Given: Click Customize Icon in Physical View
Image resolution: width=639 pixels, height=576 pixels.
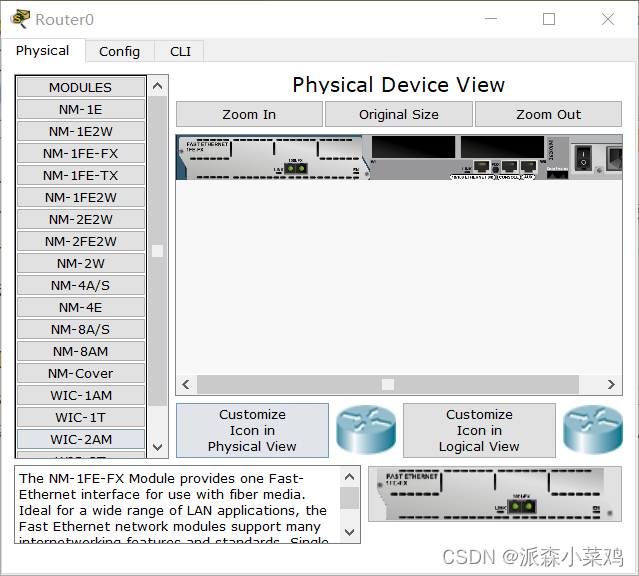Looking at the screenshot, I should [x=252, y=430].
